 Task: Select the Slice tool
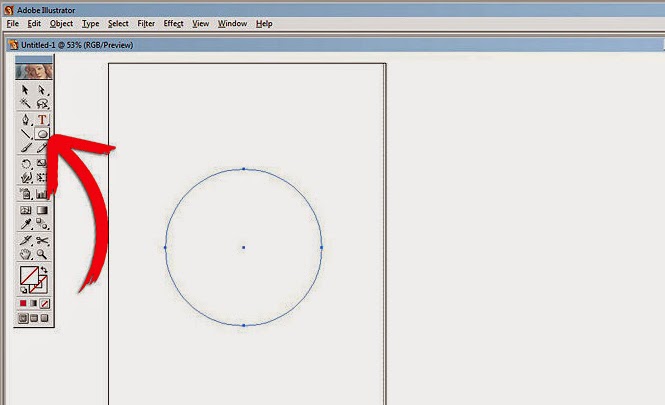25,240
